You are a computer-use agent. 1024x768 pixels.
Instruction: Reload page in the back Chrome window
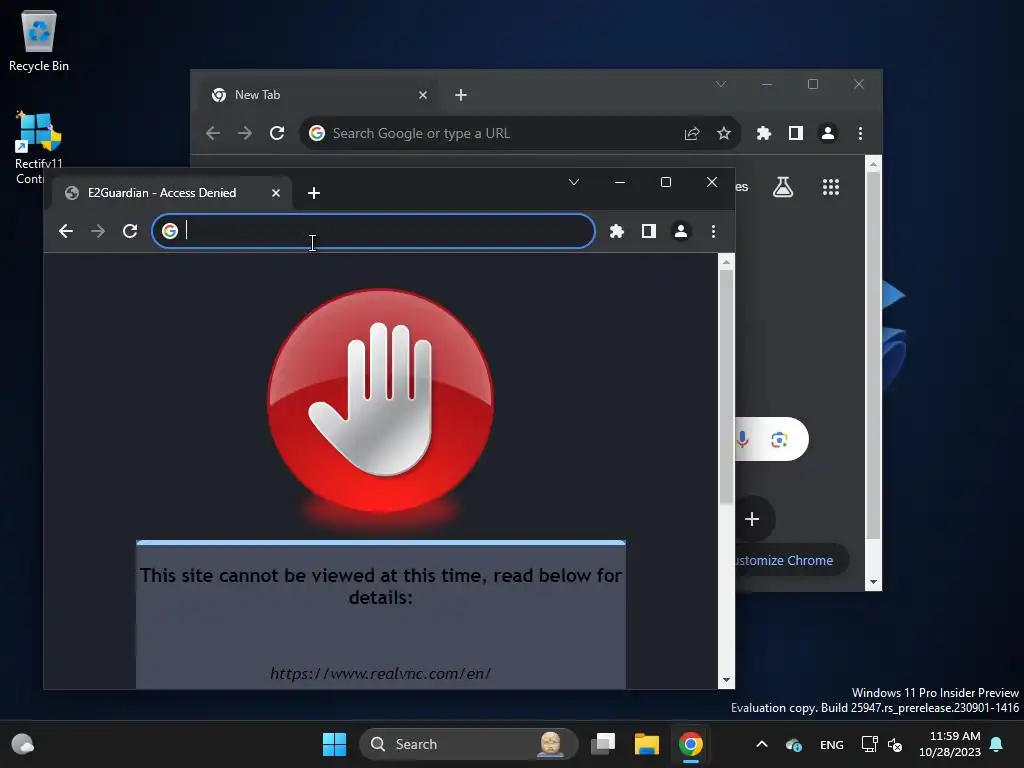[277, 134]
